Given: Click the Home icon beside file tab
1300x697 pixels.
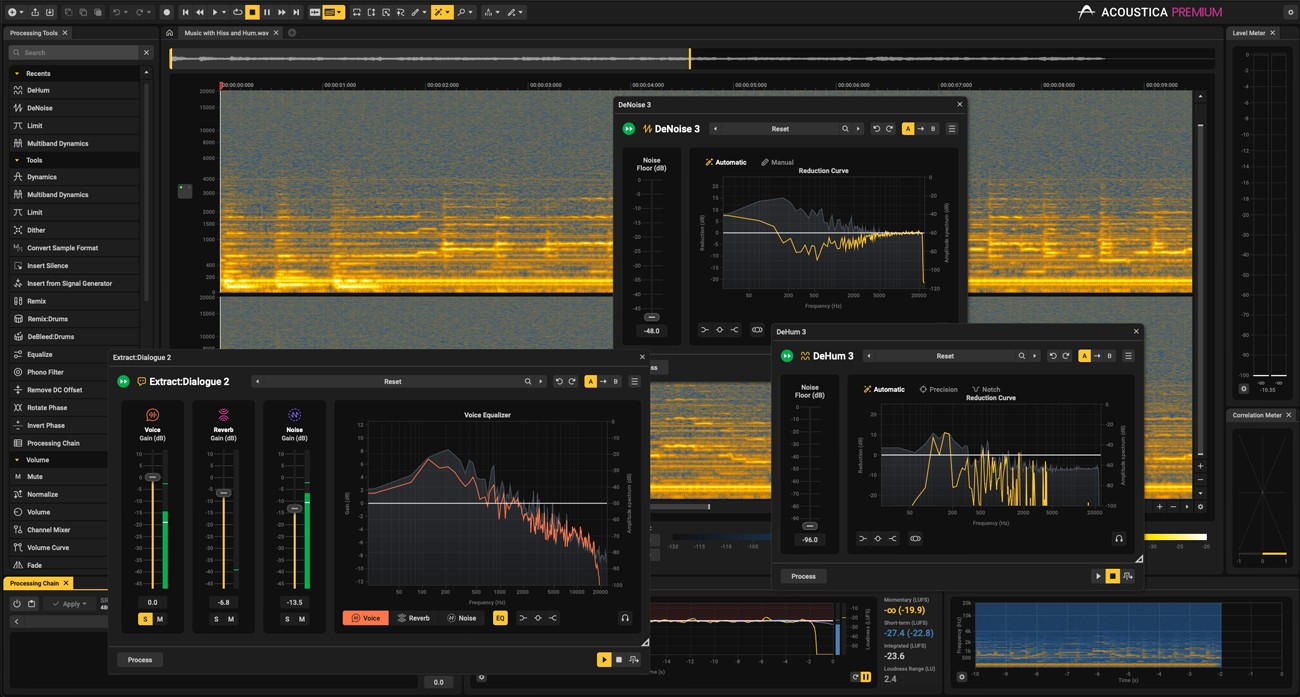Looking at the screenshot, I should click(x=170, y=33).
